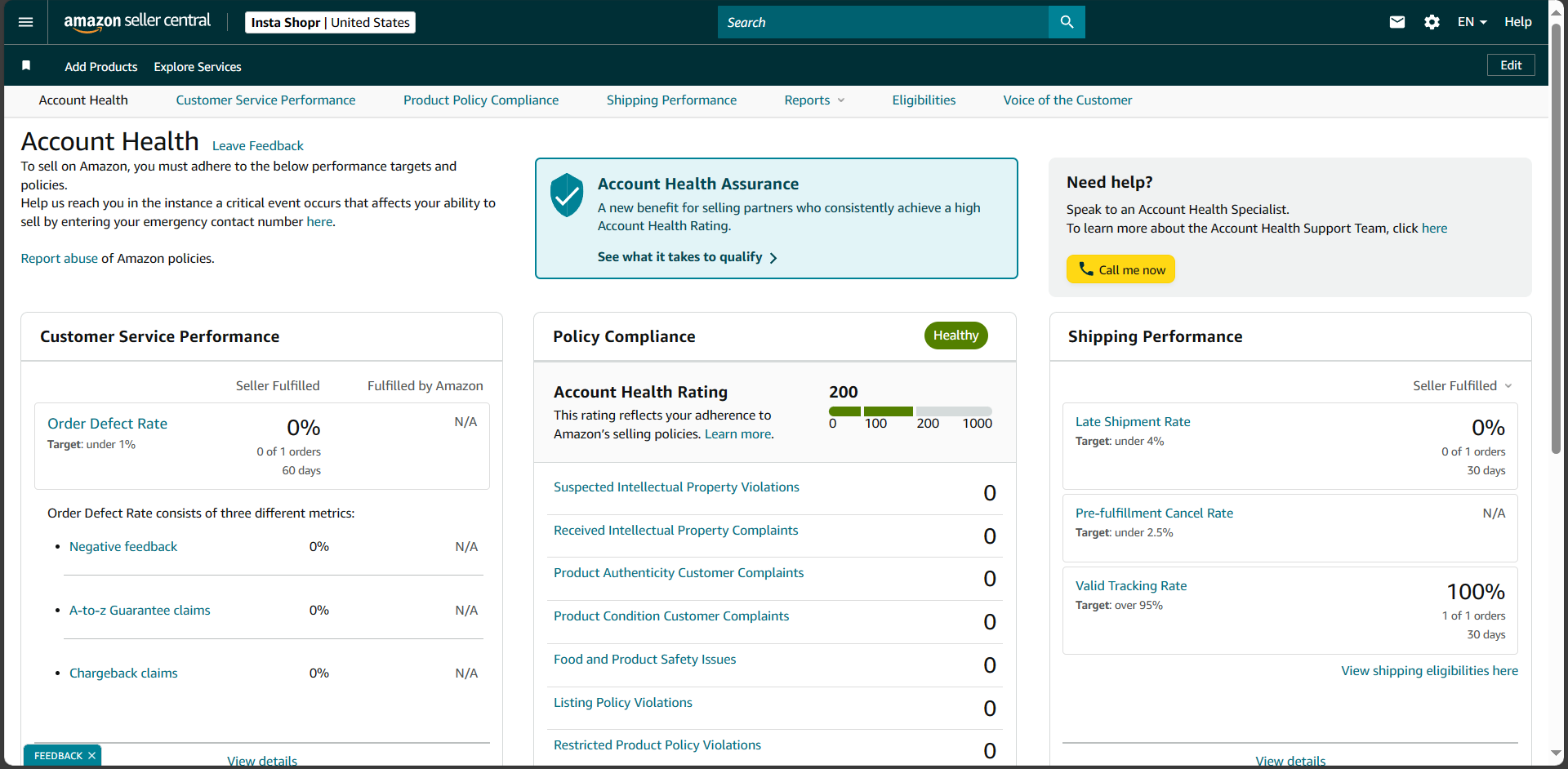The image size is (1568, 769).
Task: Click the '100%' Valid Tracking Rate value
Action: coord(1476,592)
